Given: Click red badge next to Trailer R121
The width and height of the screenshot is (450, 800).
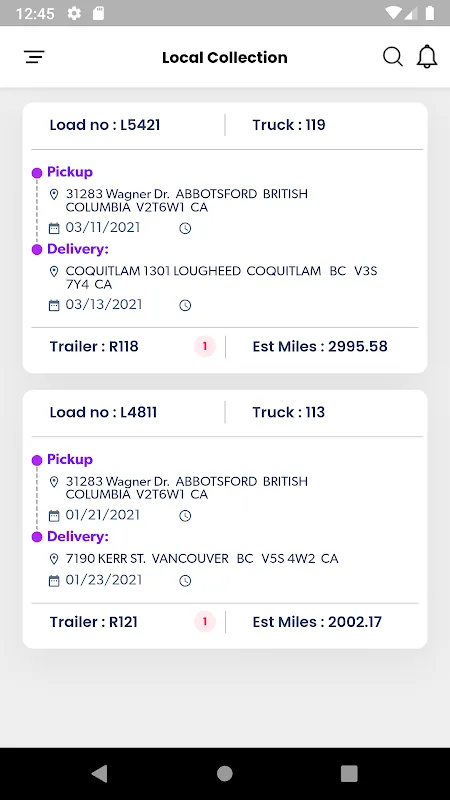Looking at the screenshot, I should (x=205, y=622).
